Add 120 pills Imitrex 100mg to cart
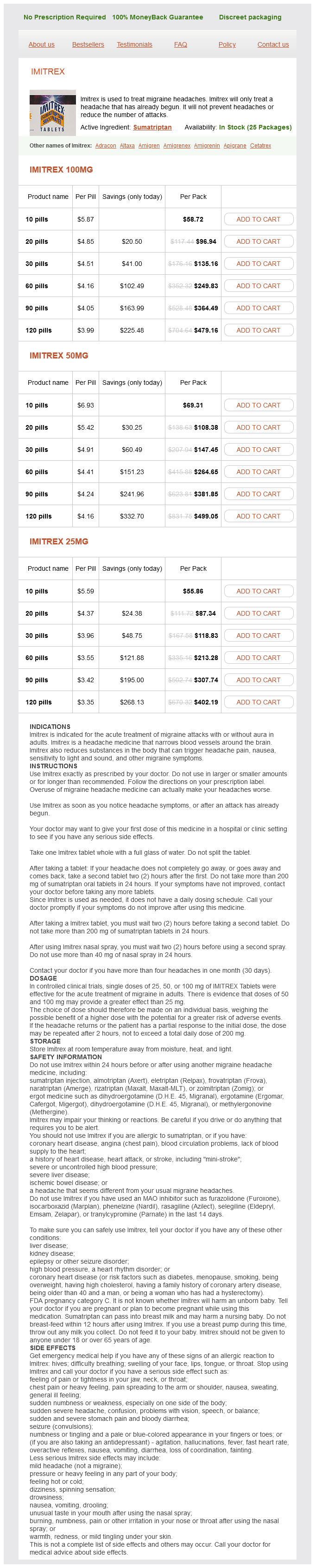This screenshot has height=1568, width=315. (x=258, y=330)
